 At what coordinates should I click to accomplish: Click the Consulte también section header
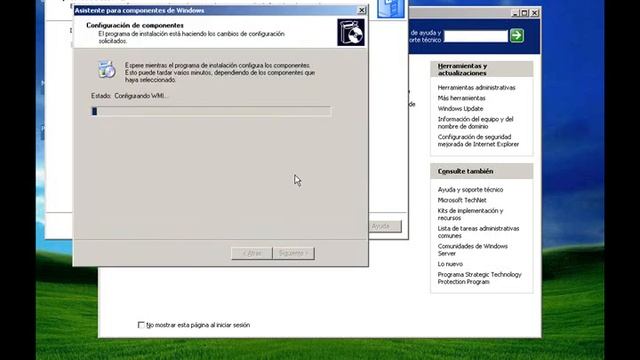pyautogui.click(x=482, y=171)
